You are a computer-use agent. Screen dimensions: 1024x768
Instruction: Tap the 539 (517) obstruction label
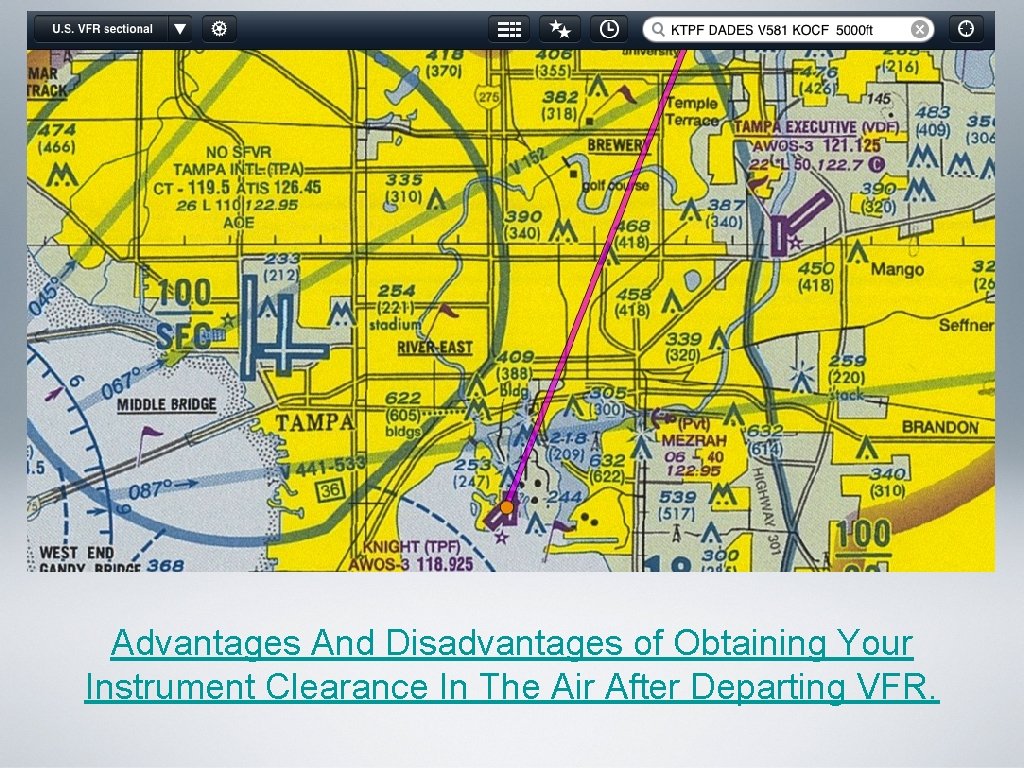(x=677, y=505)
